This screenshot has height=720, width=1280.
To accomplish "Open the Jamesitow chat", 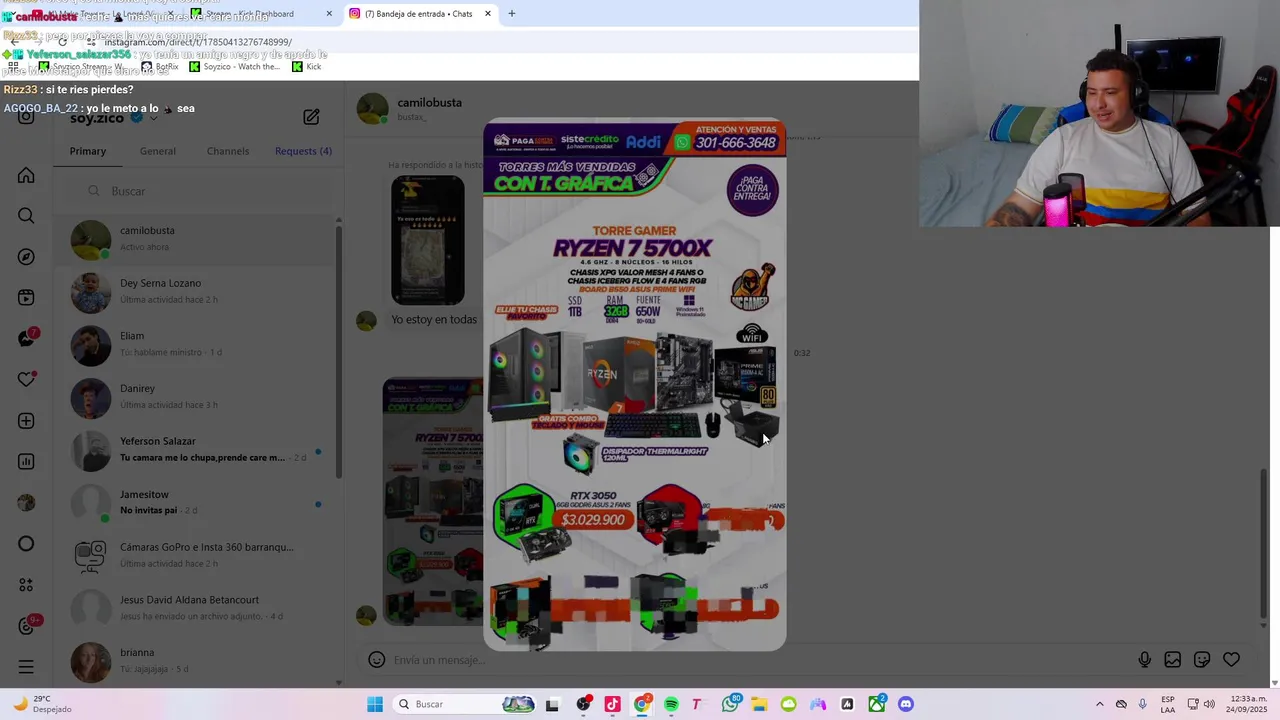I will (x=195, y=503).
